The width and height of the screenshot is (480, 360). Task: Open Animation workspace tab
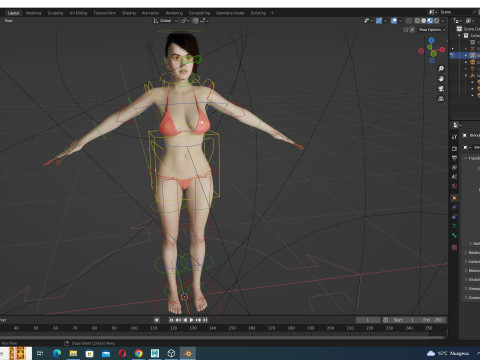[x=150, y=13]
